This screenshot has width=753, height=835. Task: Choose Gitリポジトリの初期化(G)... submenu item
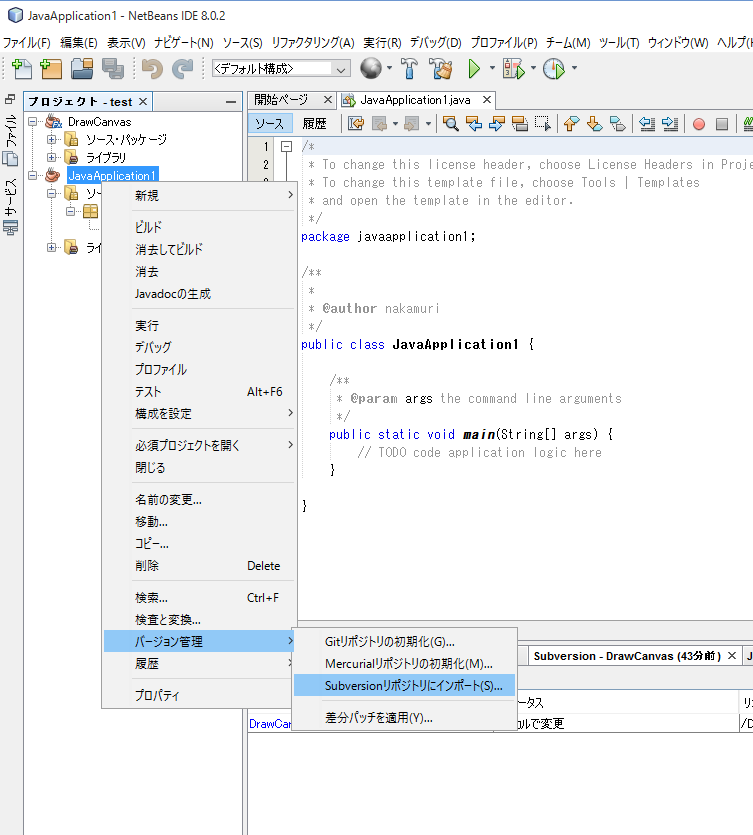pyautogui.click(x=404, y=642)
